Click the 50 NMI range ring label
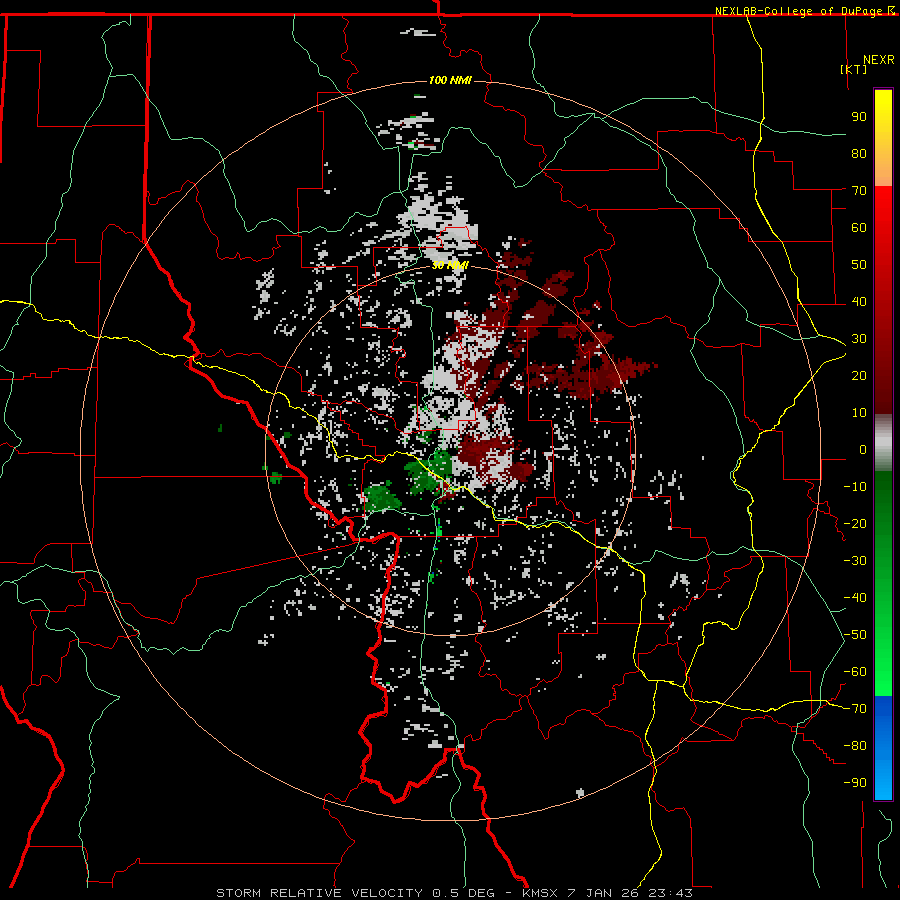The width and height of the screenshot is (900, 900). click(450, 265)
